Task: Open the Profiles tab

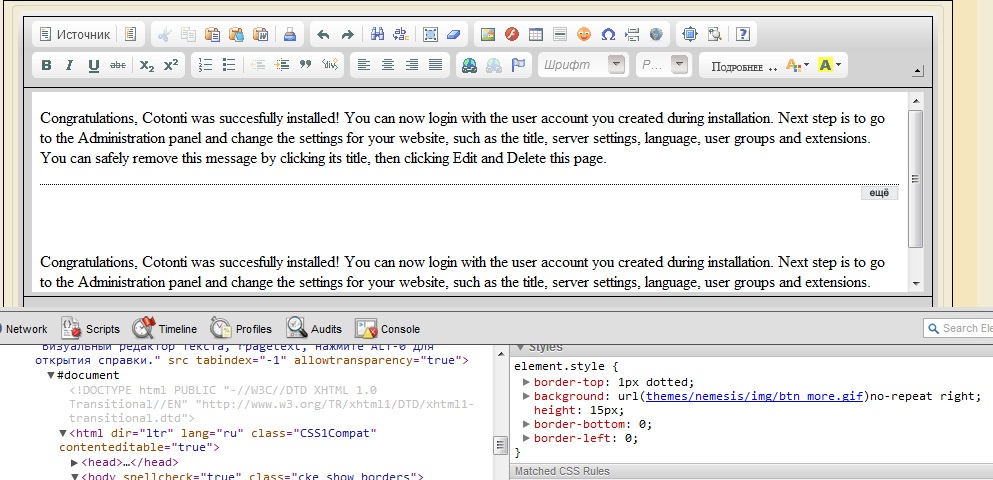Action: [x=241, y=328]
